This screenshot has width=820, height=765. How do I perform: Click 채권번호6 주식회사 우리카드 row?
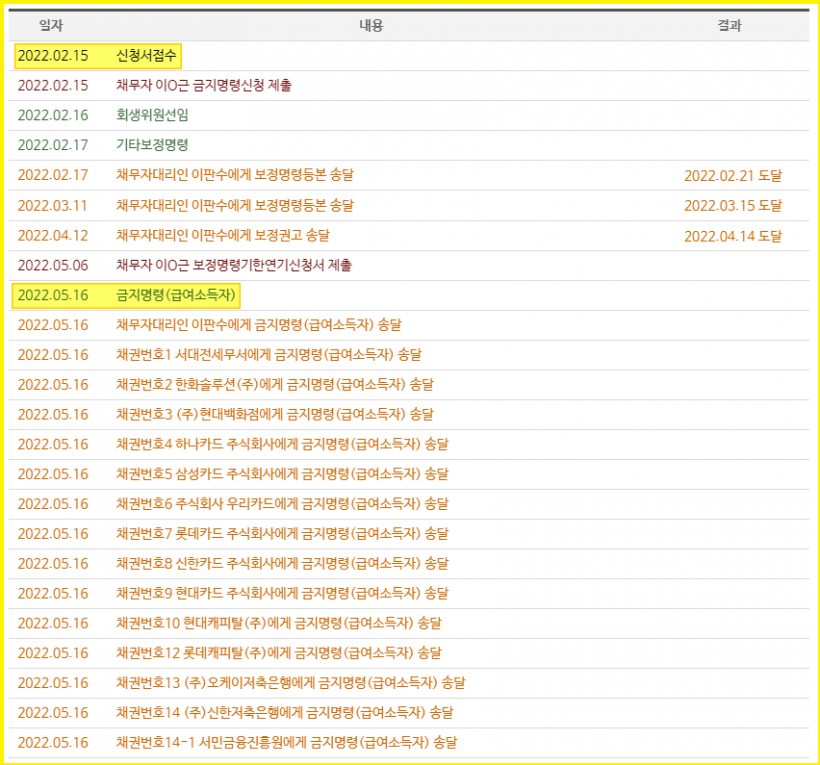[x=409, y=504]
